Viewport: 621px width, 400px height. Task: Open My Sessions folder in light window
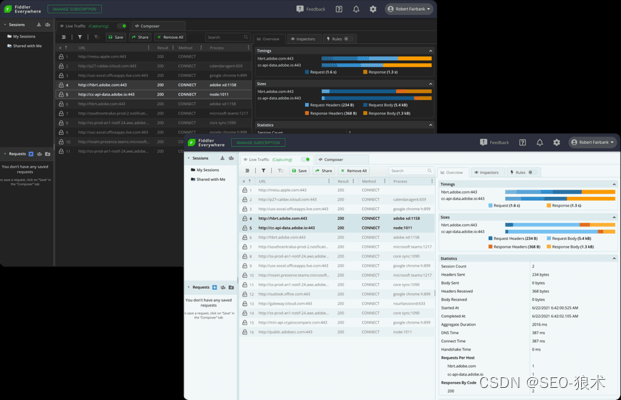pyautogui.click(x=205, y=170)
